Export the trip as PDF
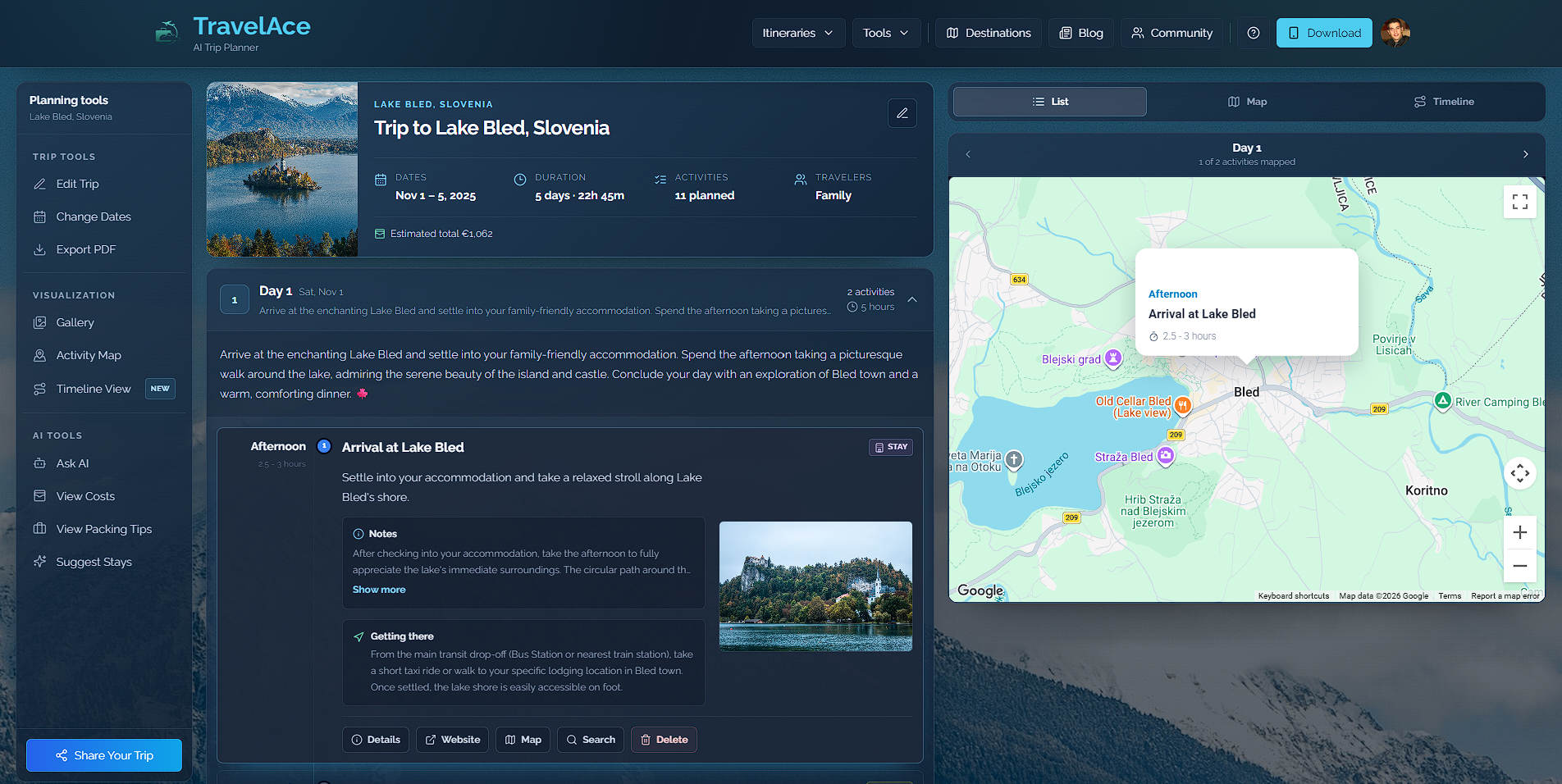This screenshot has height=784, width=1562. pyautogui.click(x=104, y=249)
